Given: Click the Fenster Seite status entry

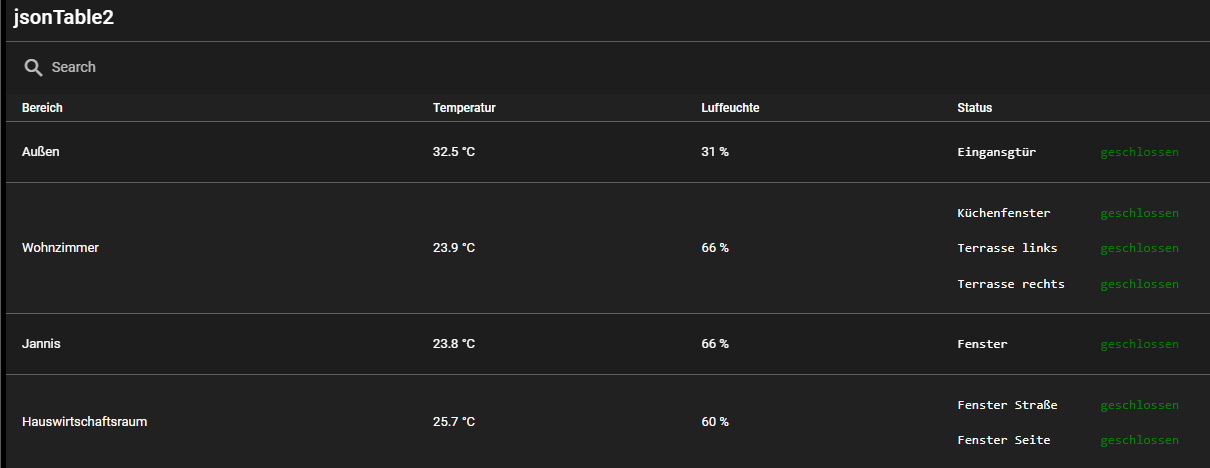Looking at the screenshot, I should tap(1003, 440).
